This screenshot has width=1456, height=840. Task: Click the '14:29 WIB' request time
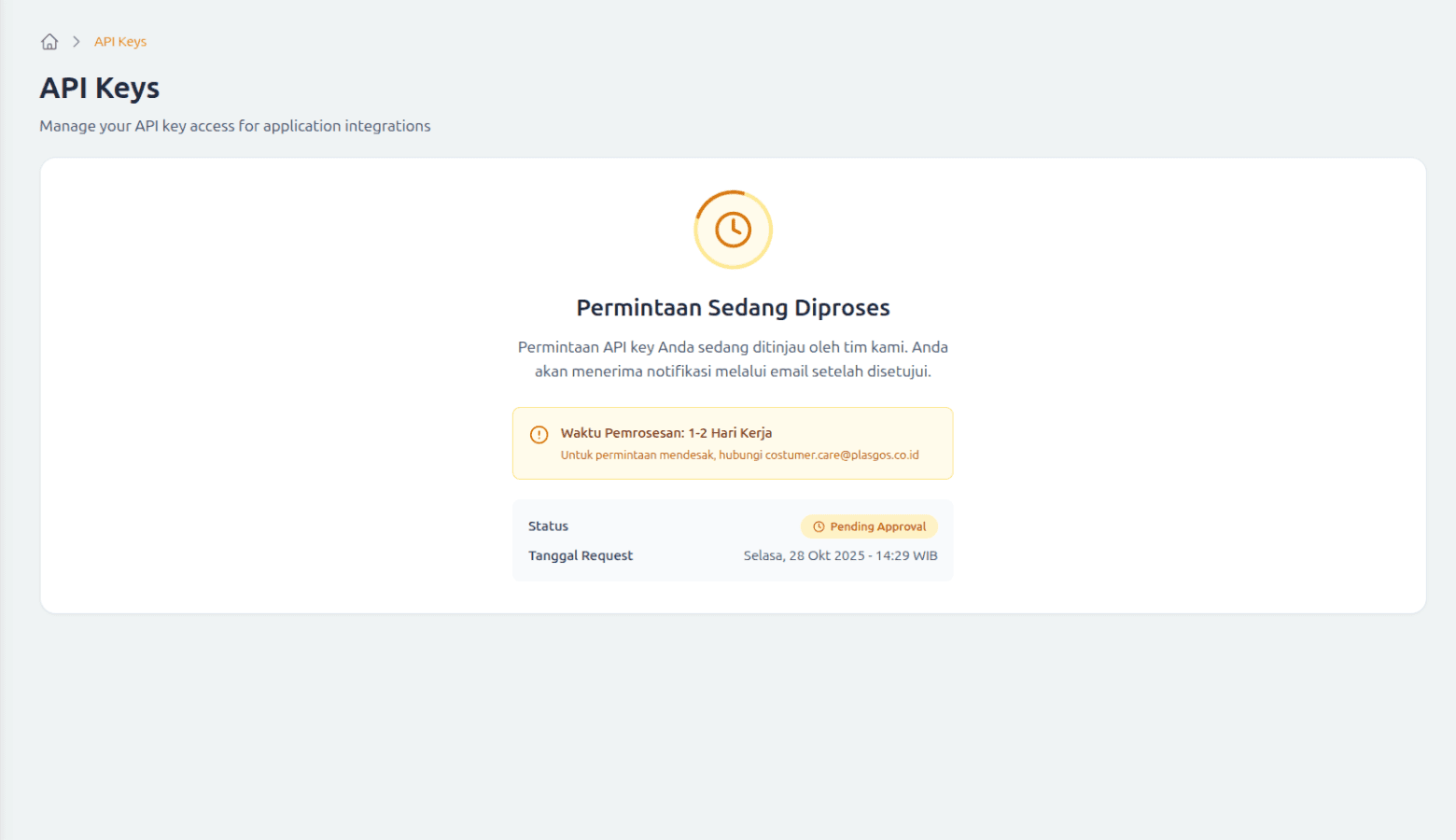pyautogui.click(x=906, y=555)
